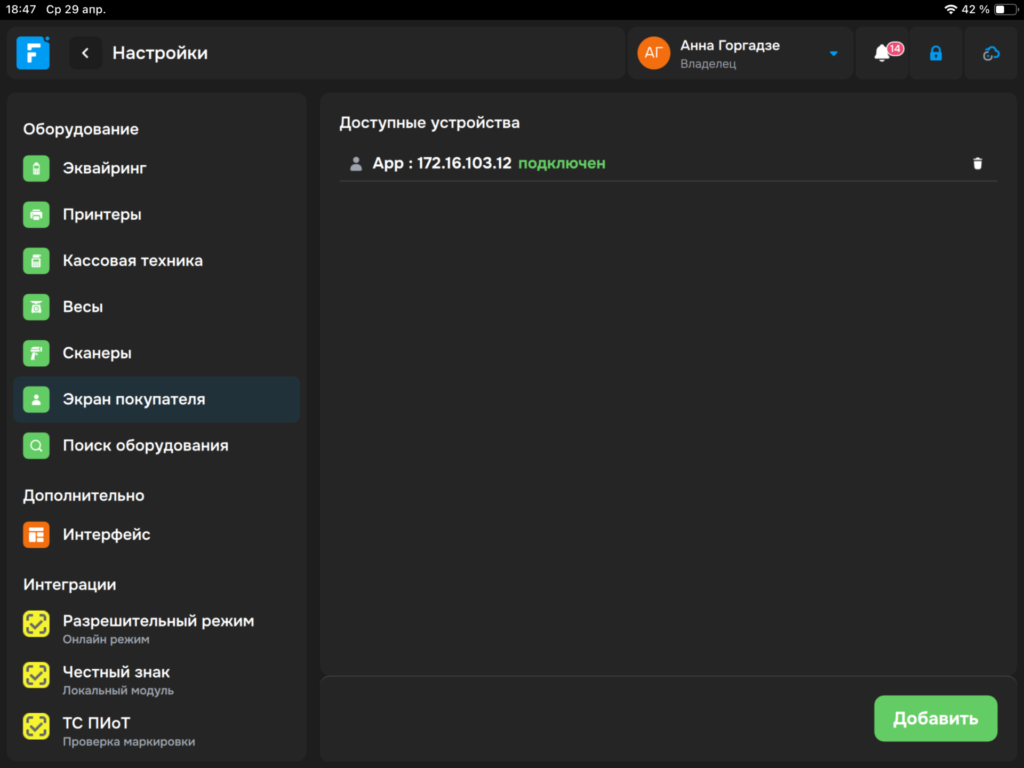Tap the 18:47 clock in status bar
The image size is (1024, 768).
click(21, 9)
